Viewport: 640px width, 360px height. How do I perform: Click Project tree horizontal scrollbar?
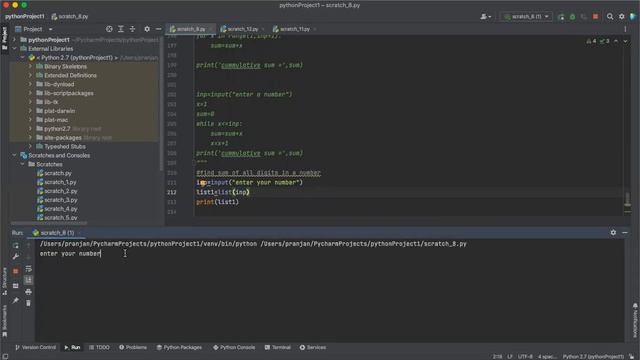pyautogui.click(x=49, y=223)
